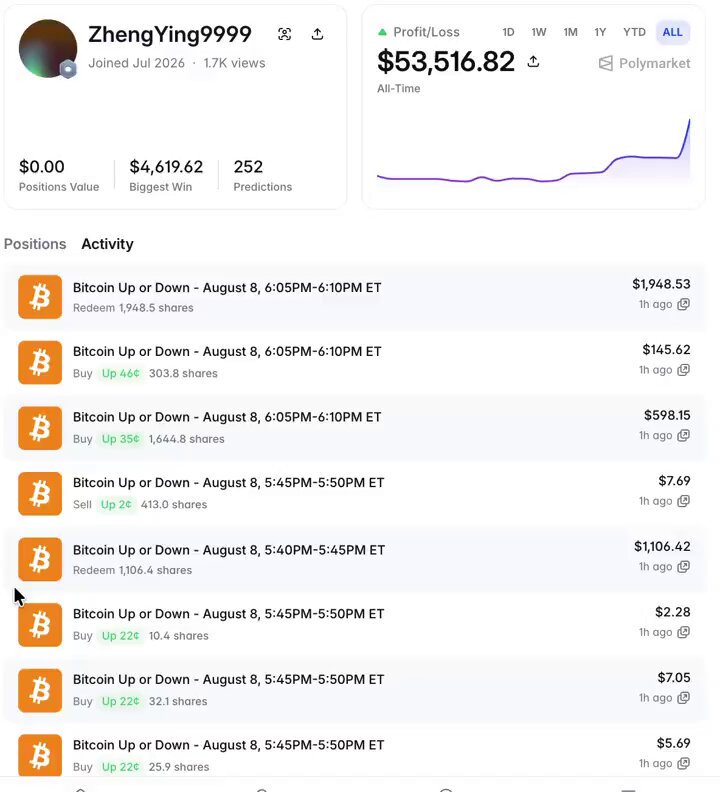Click the QR scan icon beside ZhengYing9999
Screen dimensions: 720x792
coord(284,34)
